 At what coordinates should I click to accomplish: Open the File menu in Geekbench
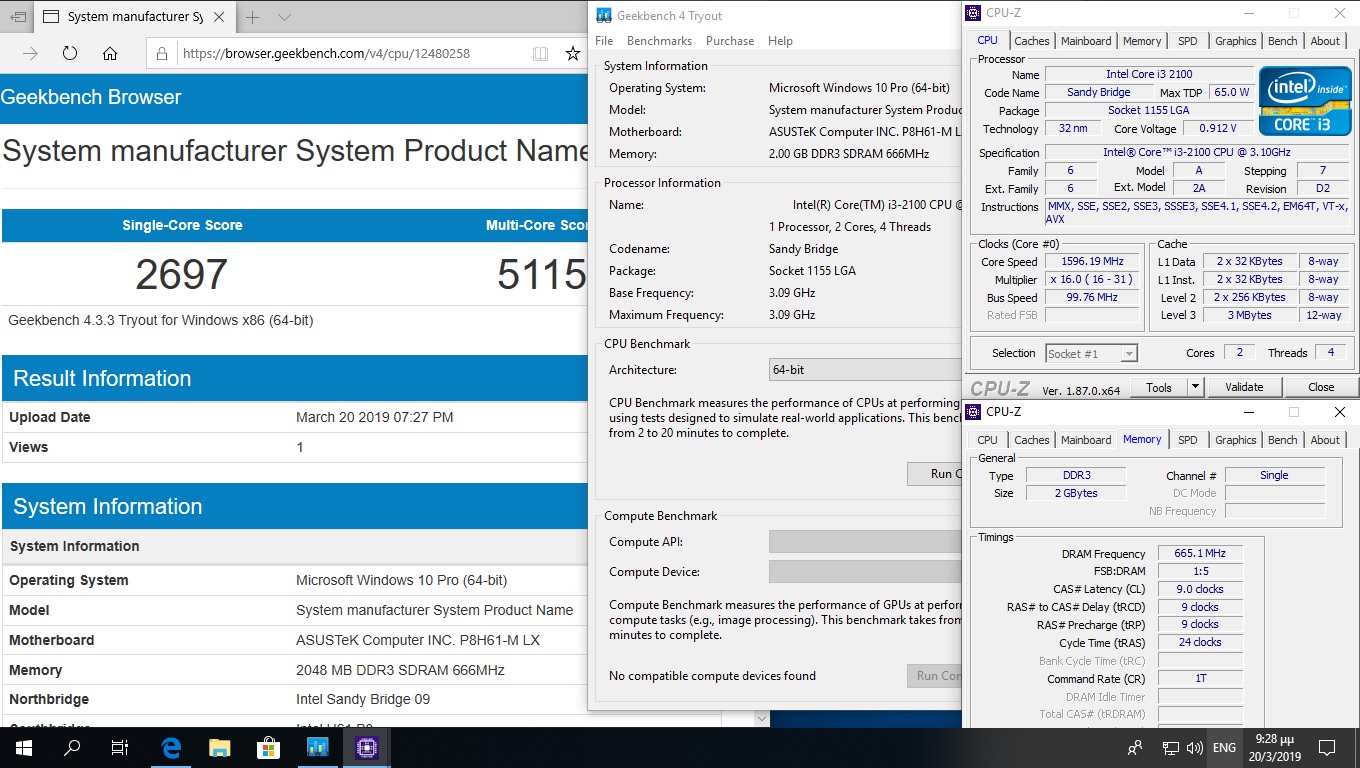click(x=604, y=41)
